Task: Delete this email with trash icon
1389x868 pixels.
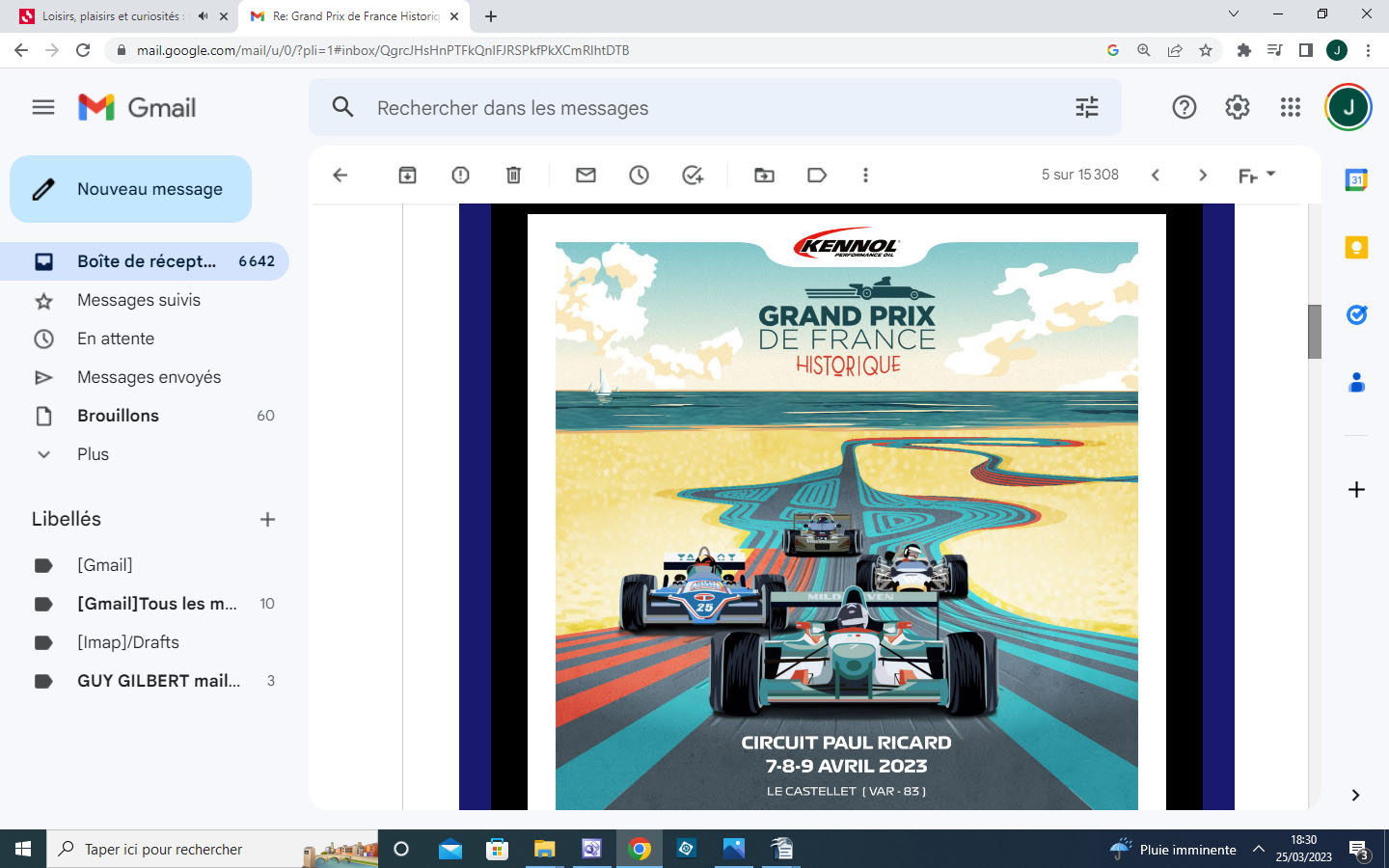Action: [514, 175]
